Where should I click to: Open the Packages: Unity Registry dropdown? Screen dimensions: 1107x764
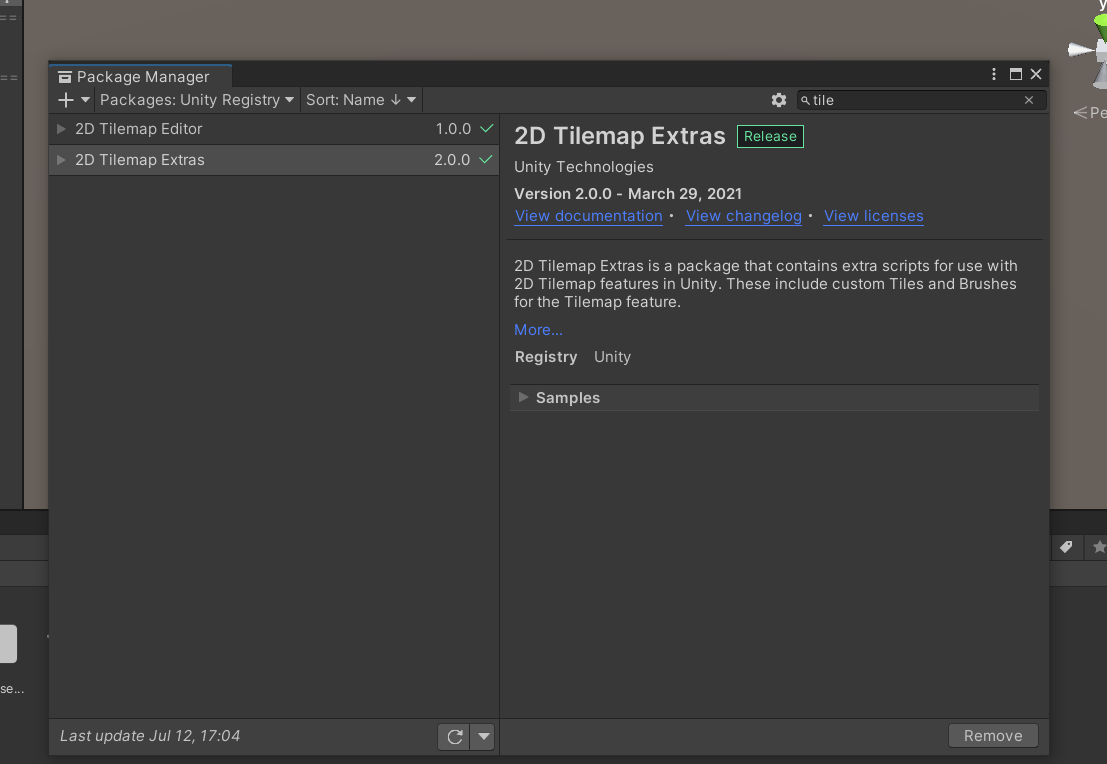(x=197, y=100)
